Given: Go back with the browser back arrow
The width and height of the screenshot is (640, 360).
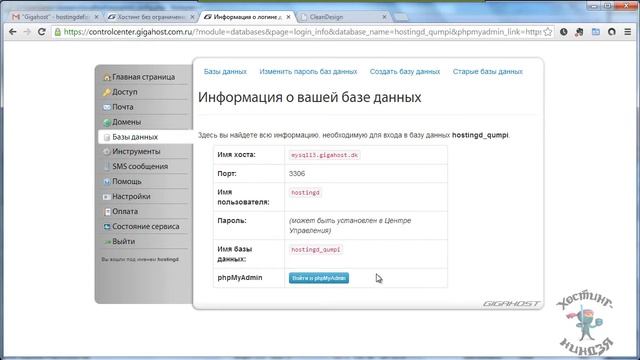Looking at the screenshot, I should coord(13,32).
